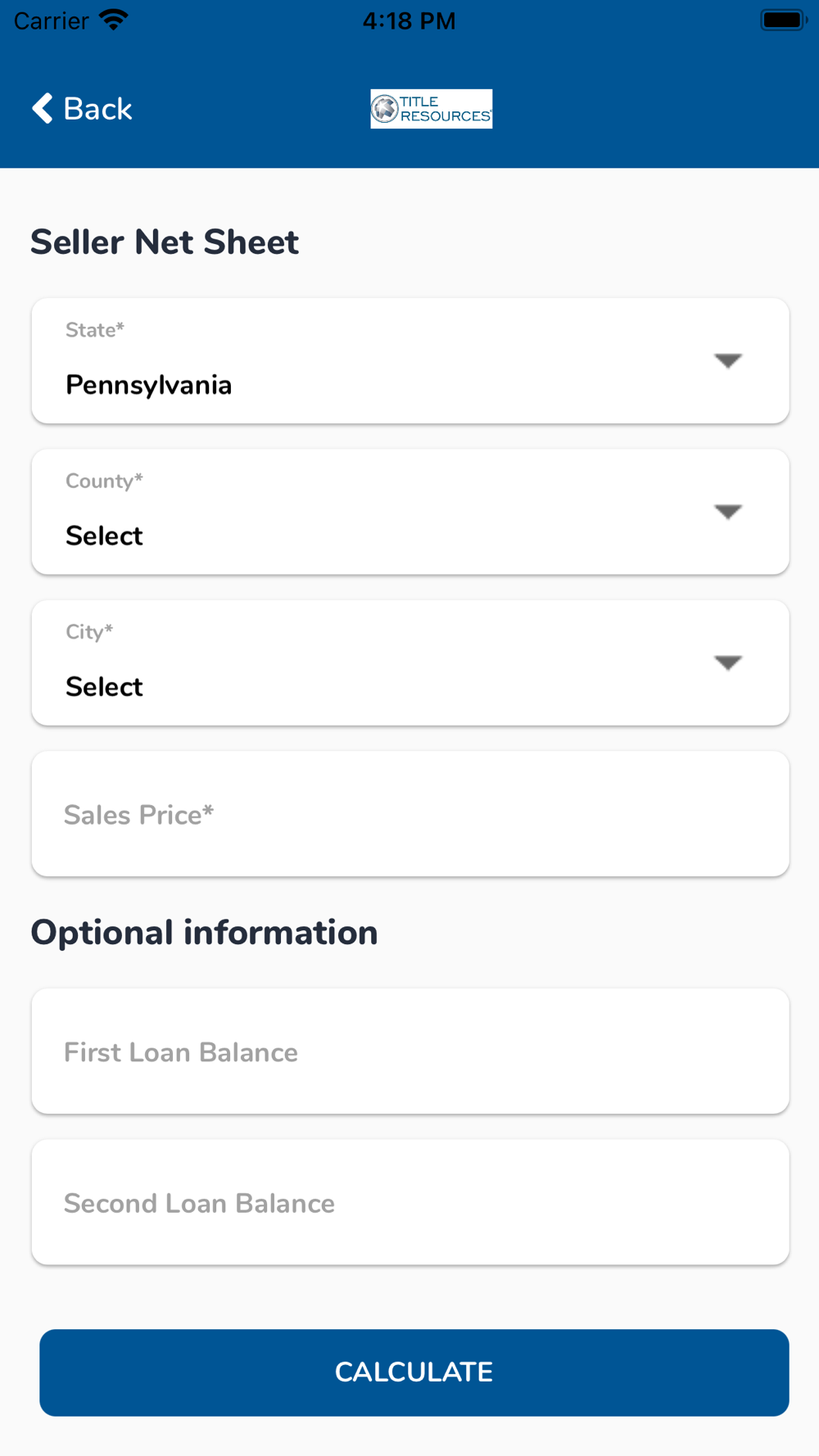Tap the clock time in status bar
This screenshot has width=819, height=1456.
(409, 20)
